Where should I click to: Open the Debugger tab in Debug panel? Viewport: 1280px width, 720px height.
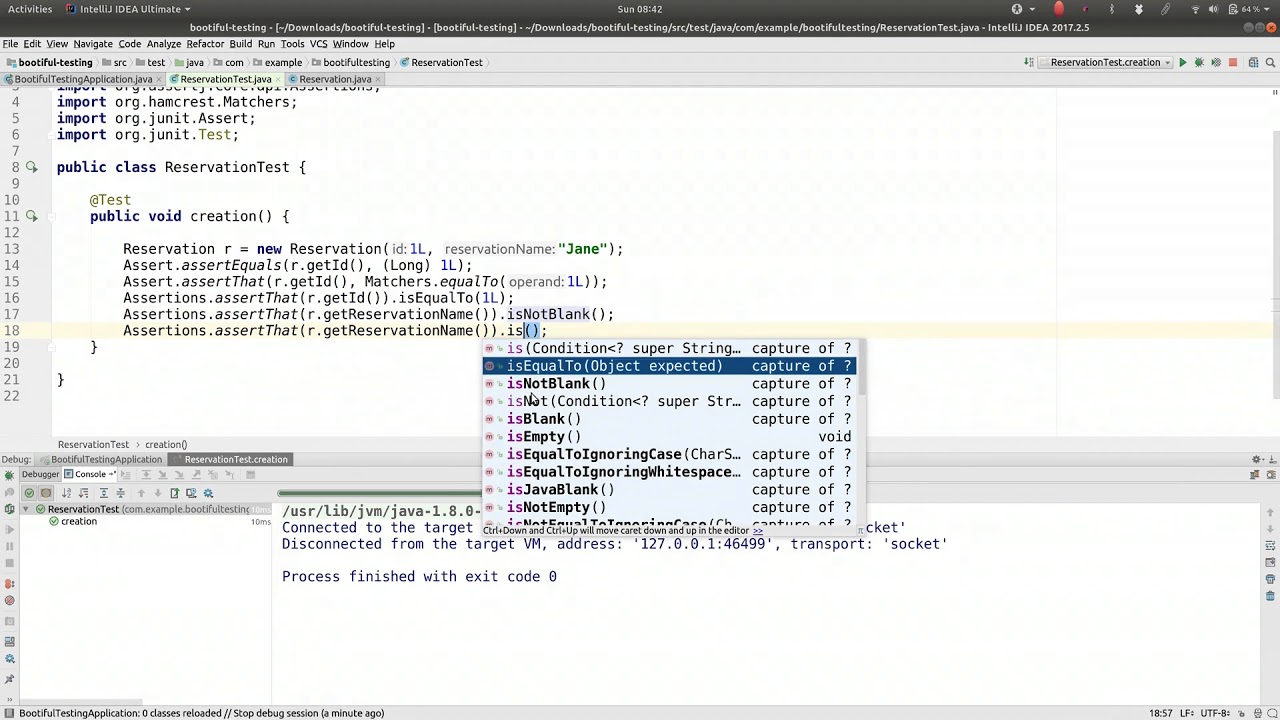point(40,474)
